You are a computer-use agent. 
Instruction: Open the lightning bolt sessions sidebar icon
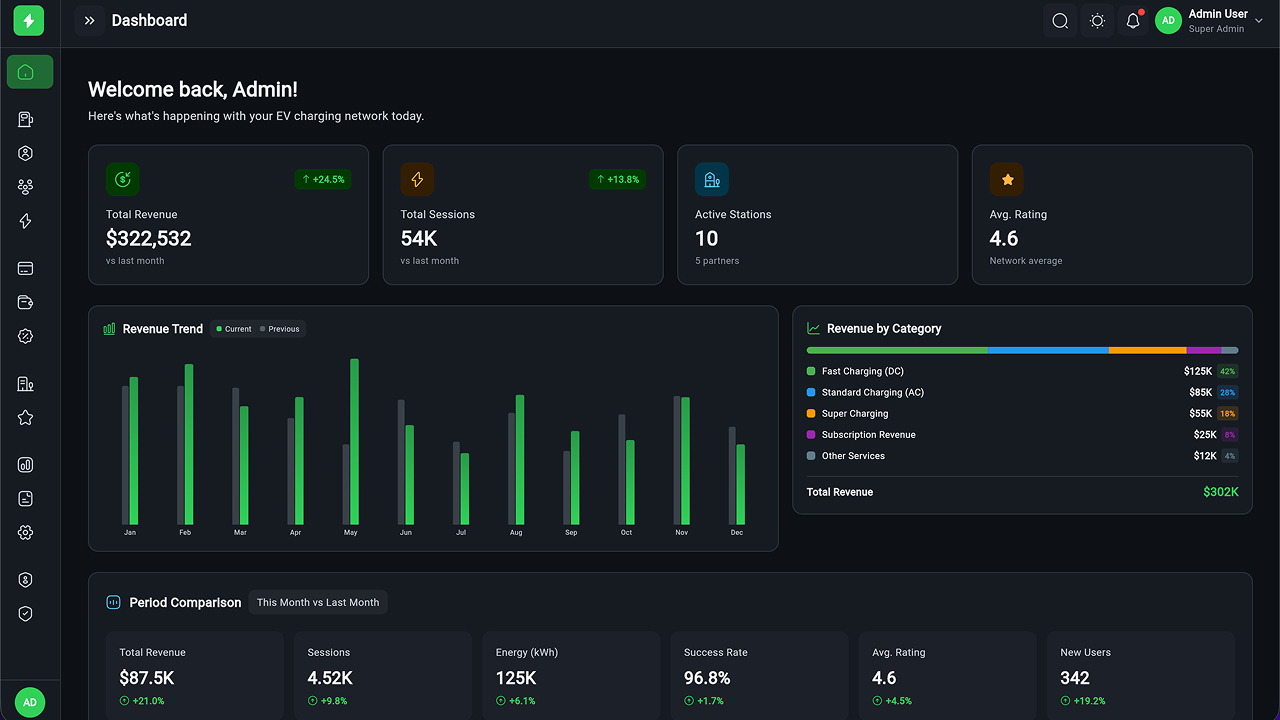click(x=26, y=221)
